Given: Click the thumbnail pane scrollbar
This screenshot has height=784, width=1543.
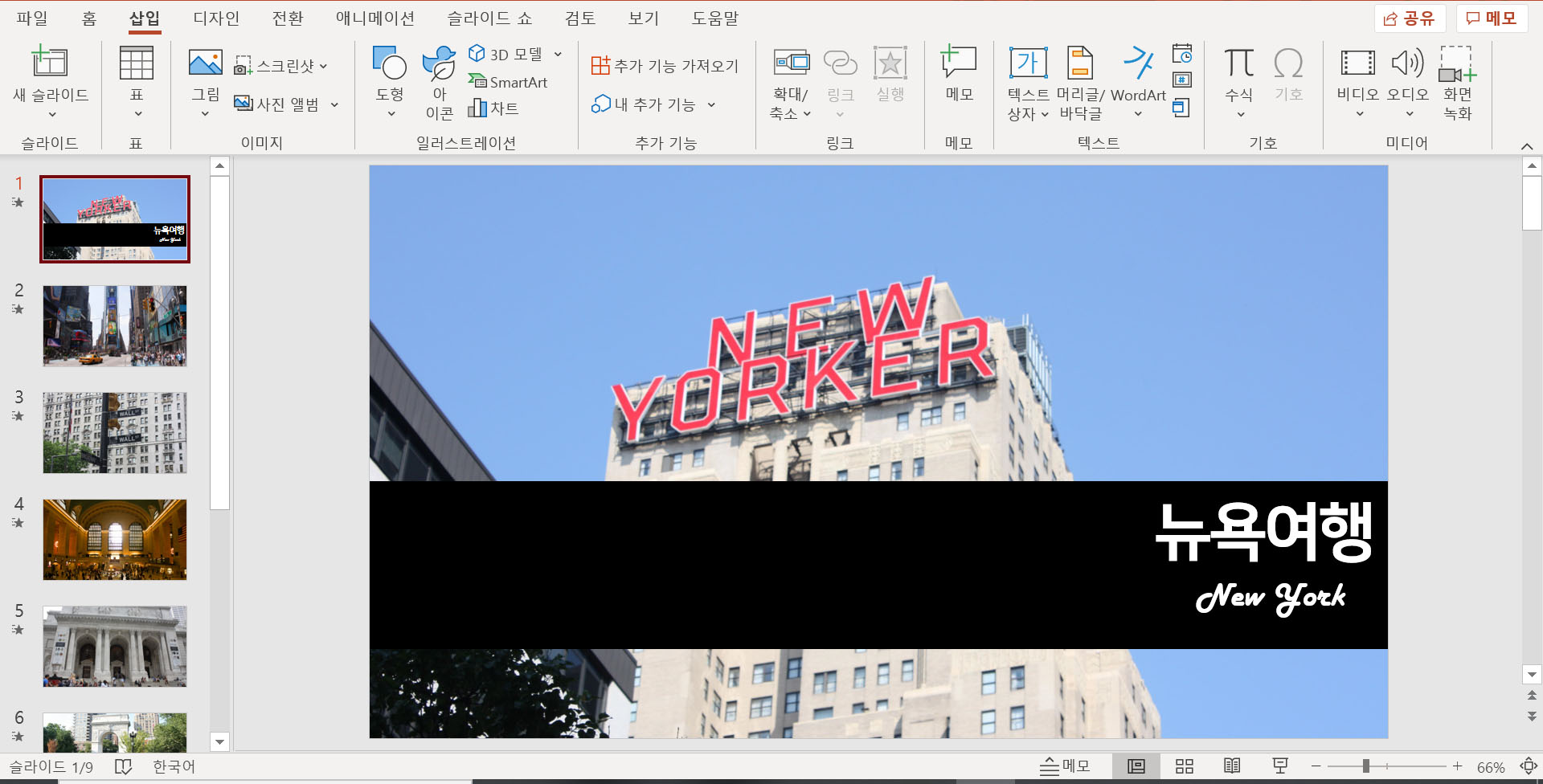Looking at the screenshot, I should pos(219,342).
